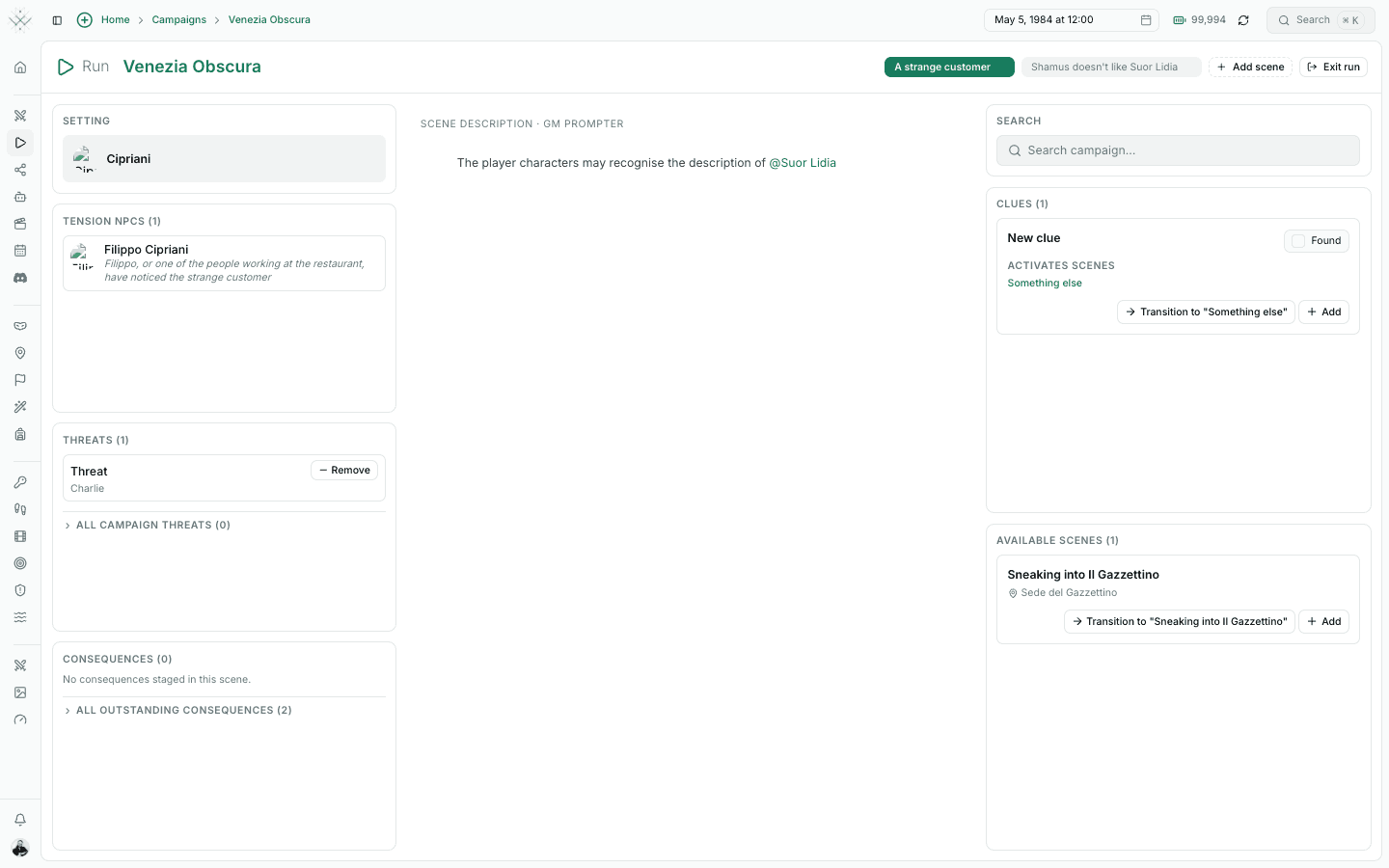This screenshot has width=1389, height=868.
Task: Expand All Campaign Threats section
Action: point(148,526)
